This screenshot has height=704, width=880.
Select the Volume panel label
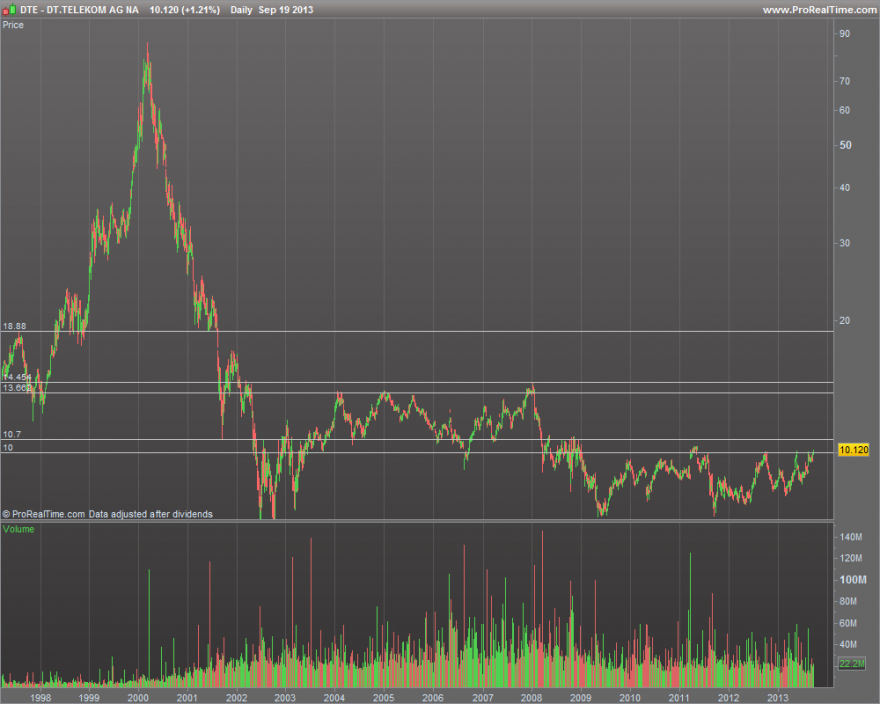[19, 529]
